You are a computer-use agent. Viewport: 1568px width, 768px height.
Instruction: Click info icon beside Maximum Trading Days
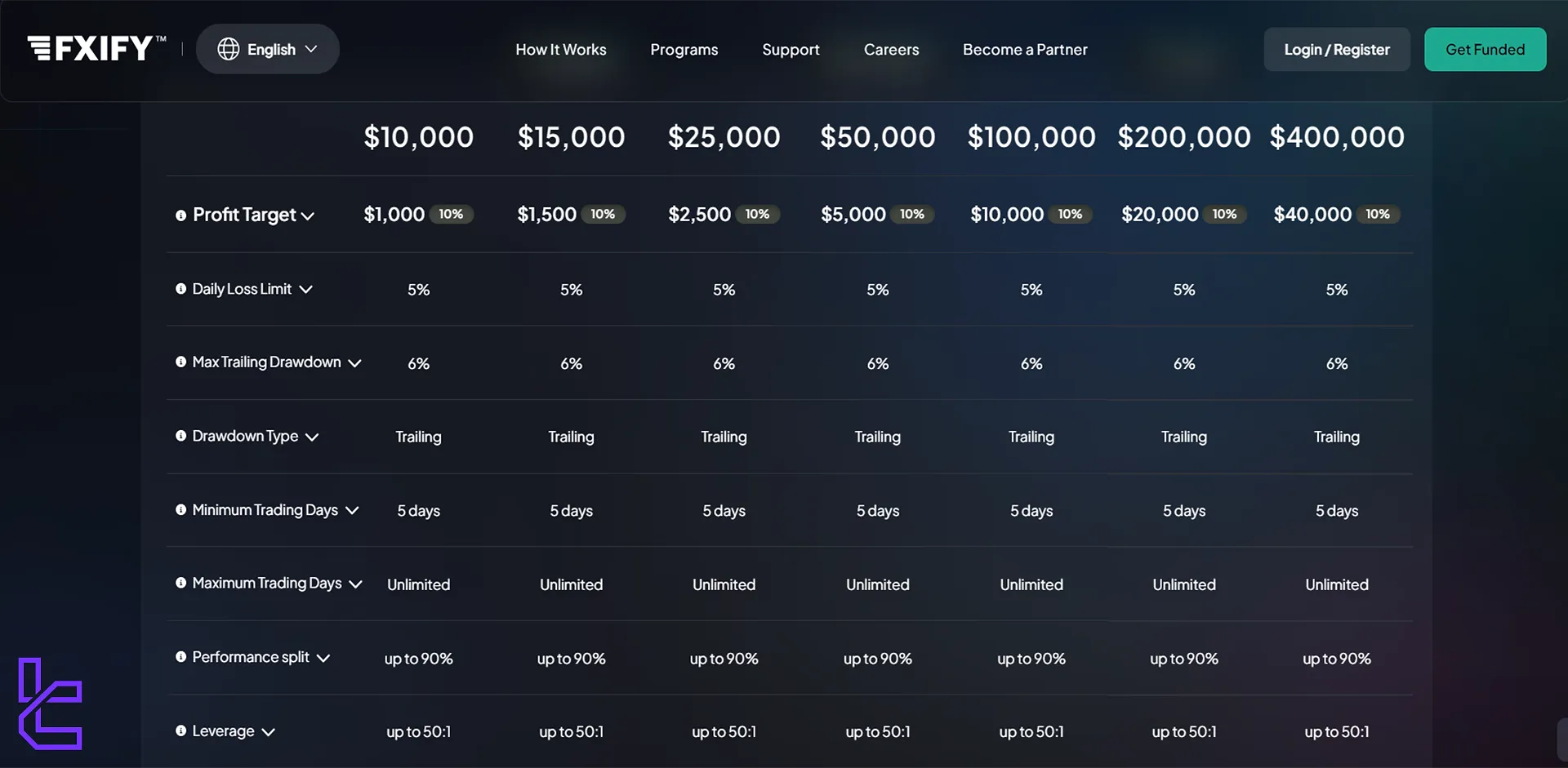(180, 583)
